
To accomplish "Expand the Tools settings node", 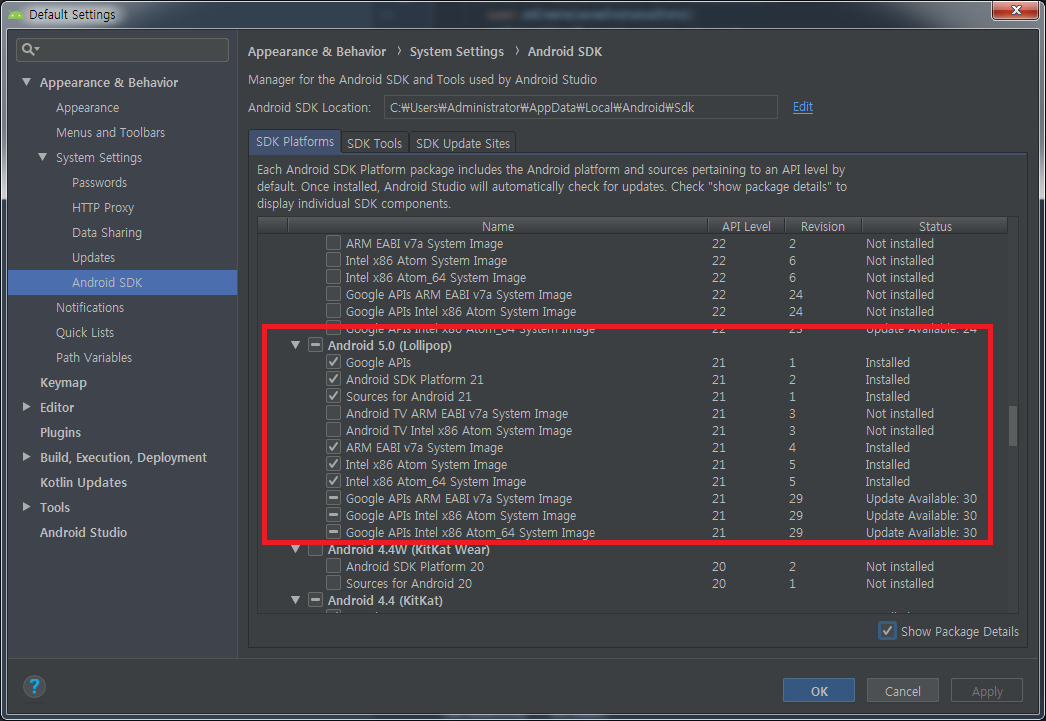I will (x=27, y=507).
